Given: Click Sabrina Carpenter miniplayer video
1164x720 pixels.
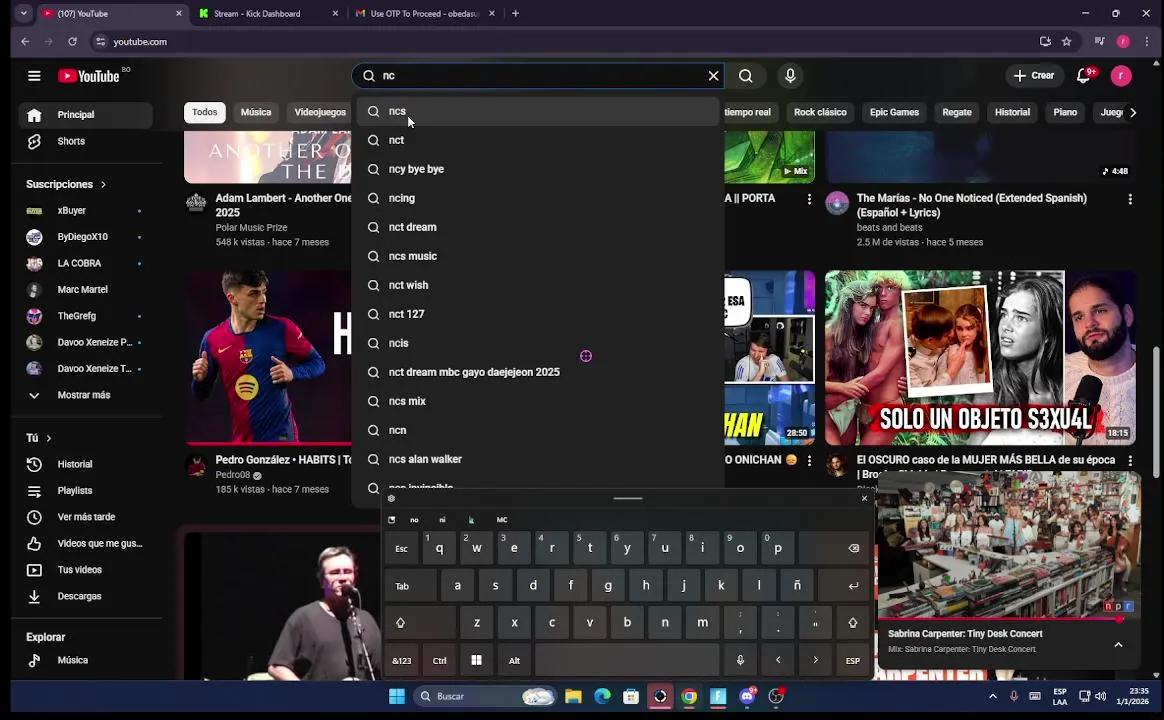Looking at the screenshot, I should (1009, 545).
